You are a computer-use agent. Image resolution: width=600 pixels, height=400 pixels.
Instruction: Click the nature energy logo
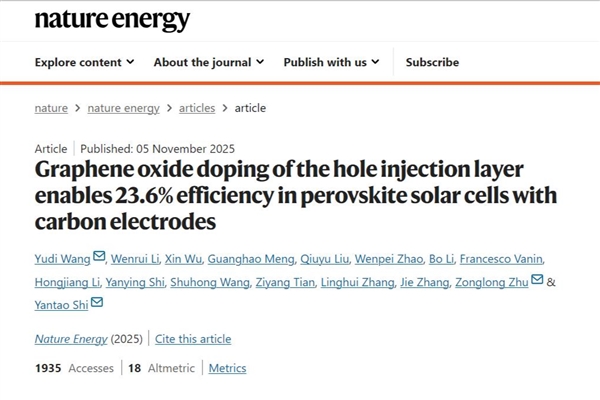[112, 20]
